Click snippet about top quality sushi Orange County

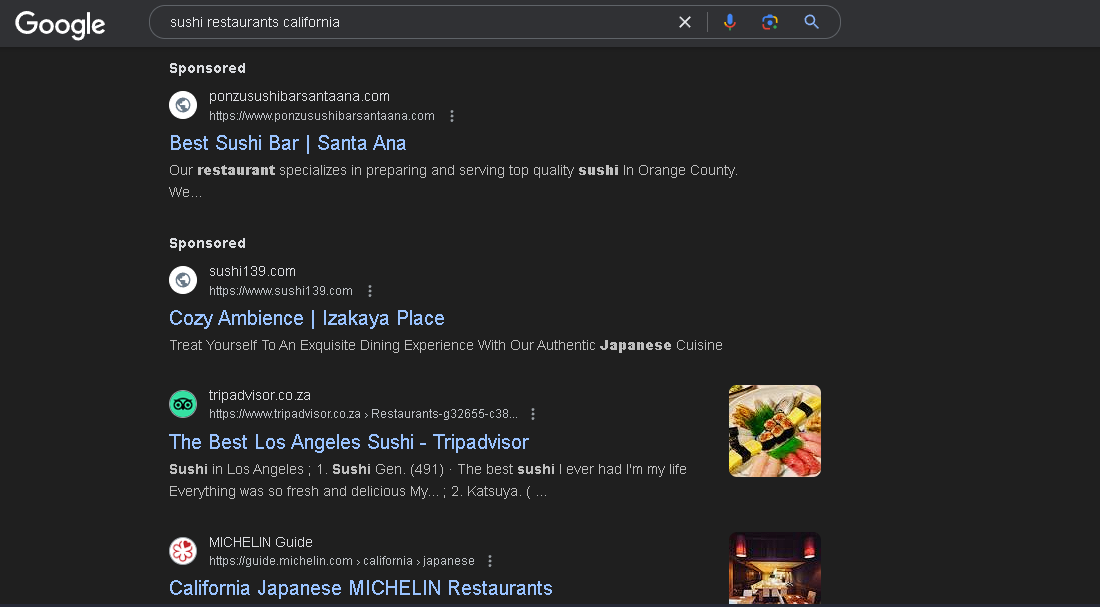click(x=453, y=181)
